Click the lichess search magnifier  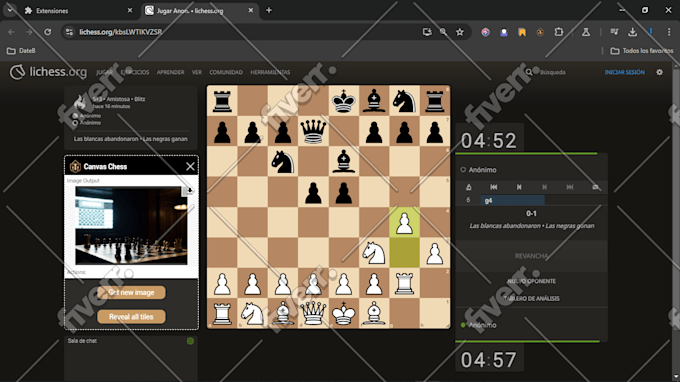point(529,72)
